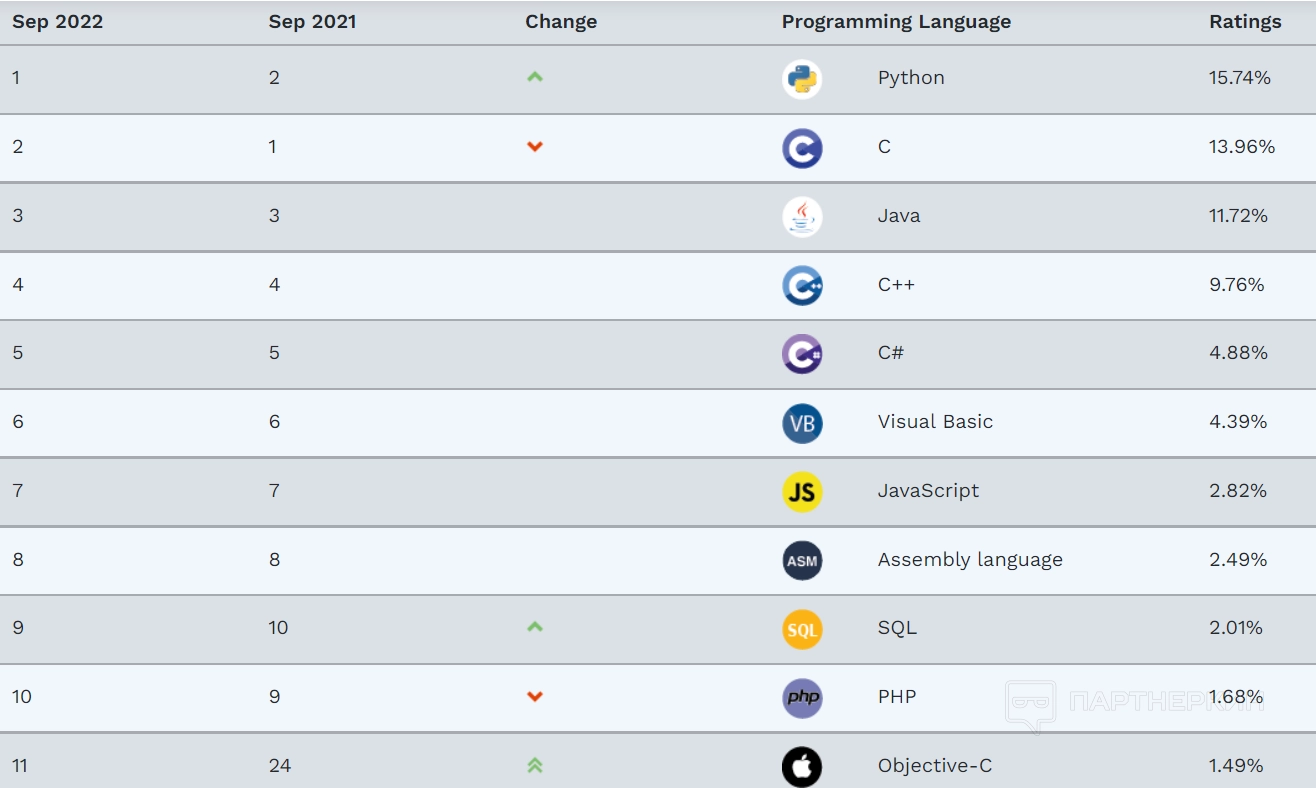Click the Ratings column header
The width and height of the screenshot is (1316, 788).
pyautogui.click(x=1245, y=22)
